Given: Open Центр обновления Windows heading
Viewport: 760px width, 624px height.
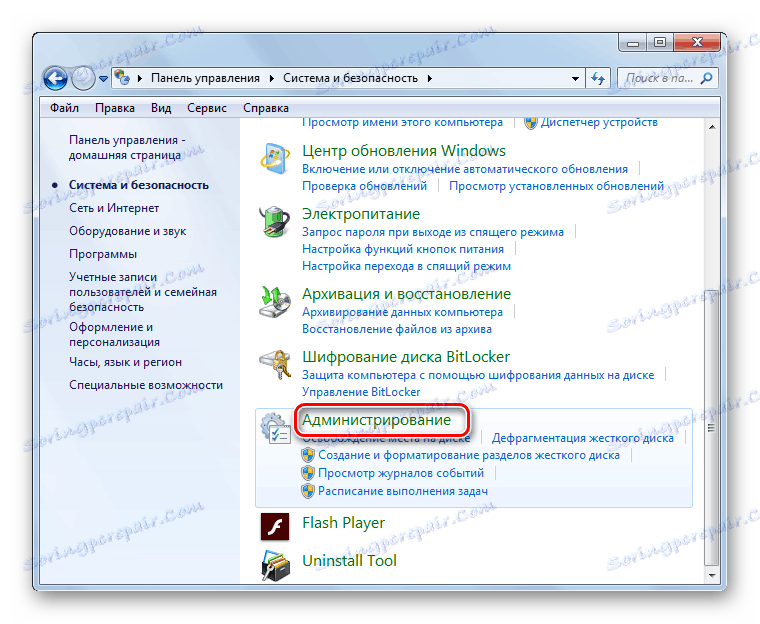Looking at the screenshot, I should 404,151.
